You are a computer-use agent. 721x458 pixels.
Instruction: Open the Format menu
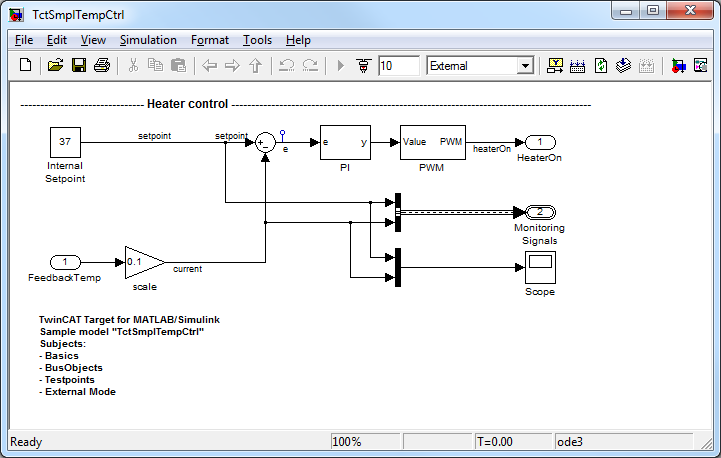click(x=210, y=40)
